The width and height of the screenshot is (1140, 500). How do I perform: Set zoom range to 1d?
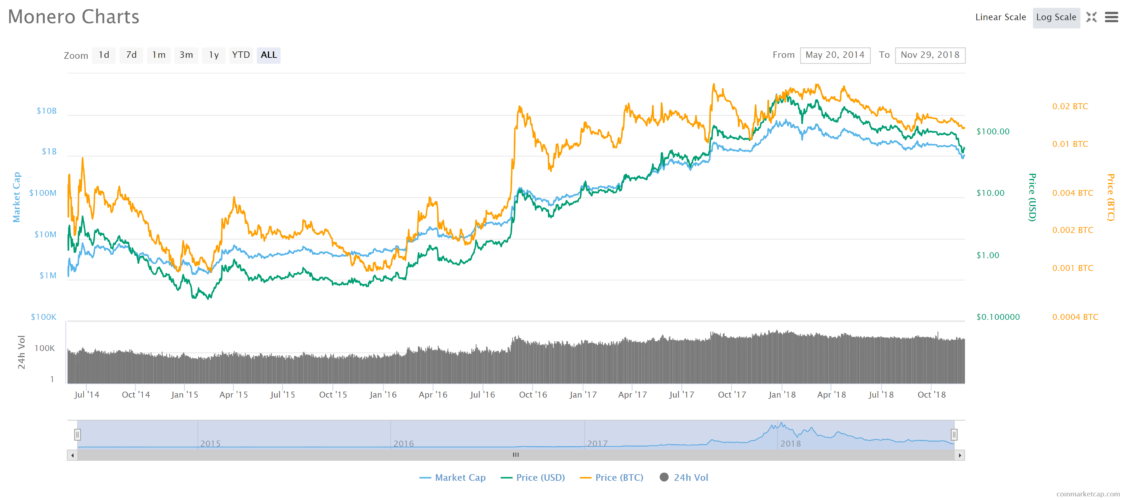[x=104, y=55]
